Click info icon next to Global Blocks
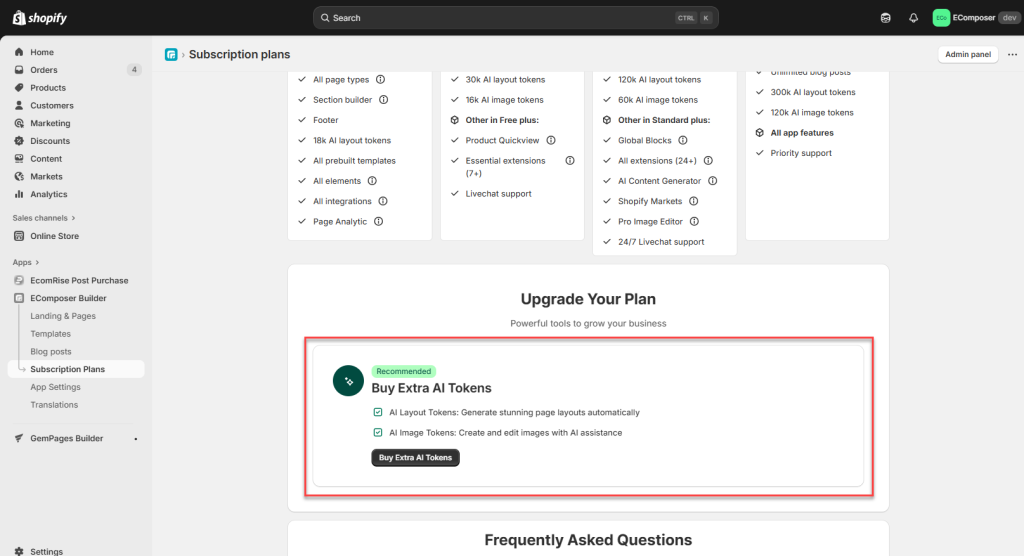Viewport: 1024px width, 556px height. click(x=683, y=140)
